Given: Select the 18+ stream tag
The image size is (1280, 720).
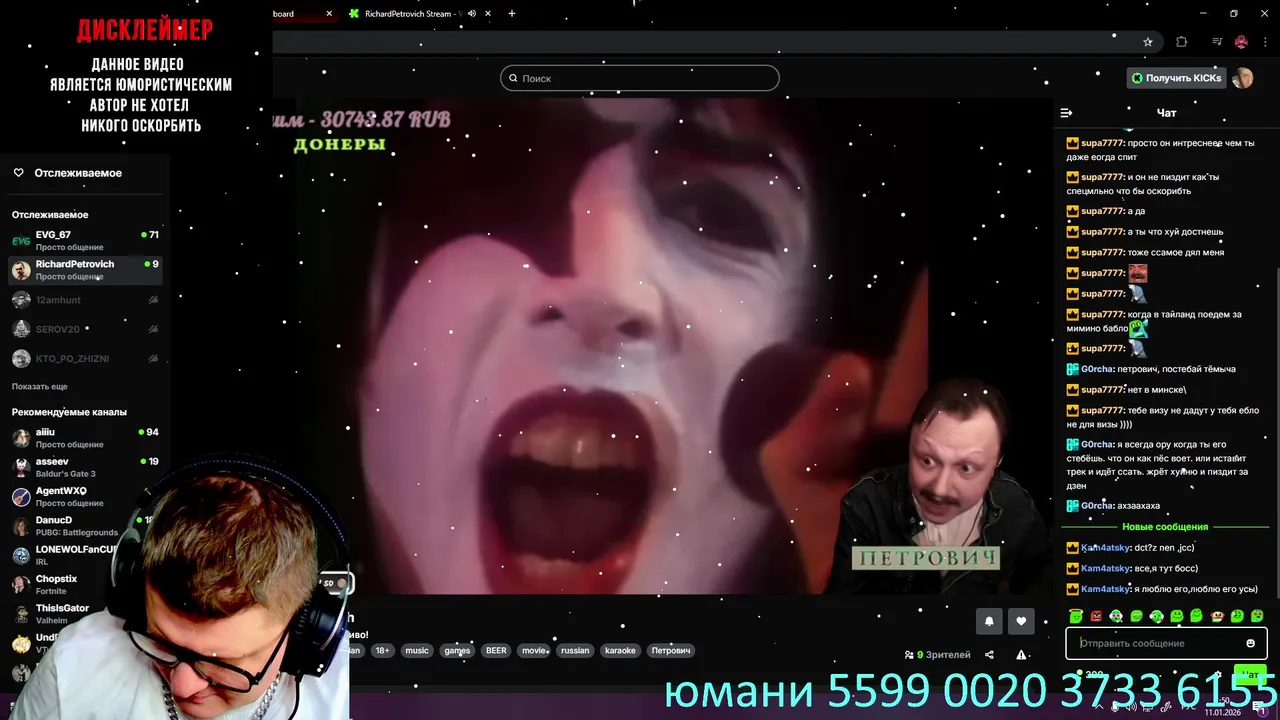Looking at the screenshot, I should tap(382, 650).
